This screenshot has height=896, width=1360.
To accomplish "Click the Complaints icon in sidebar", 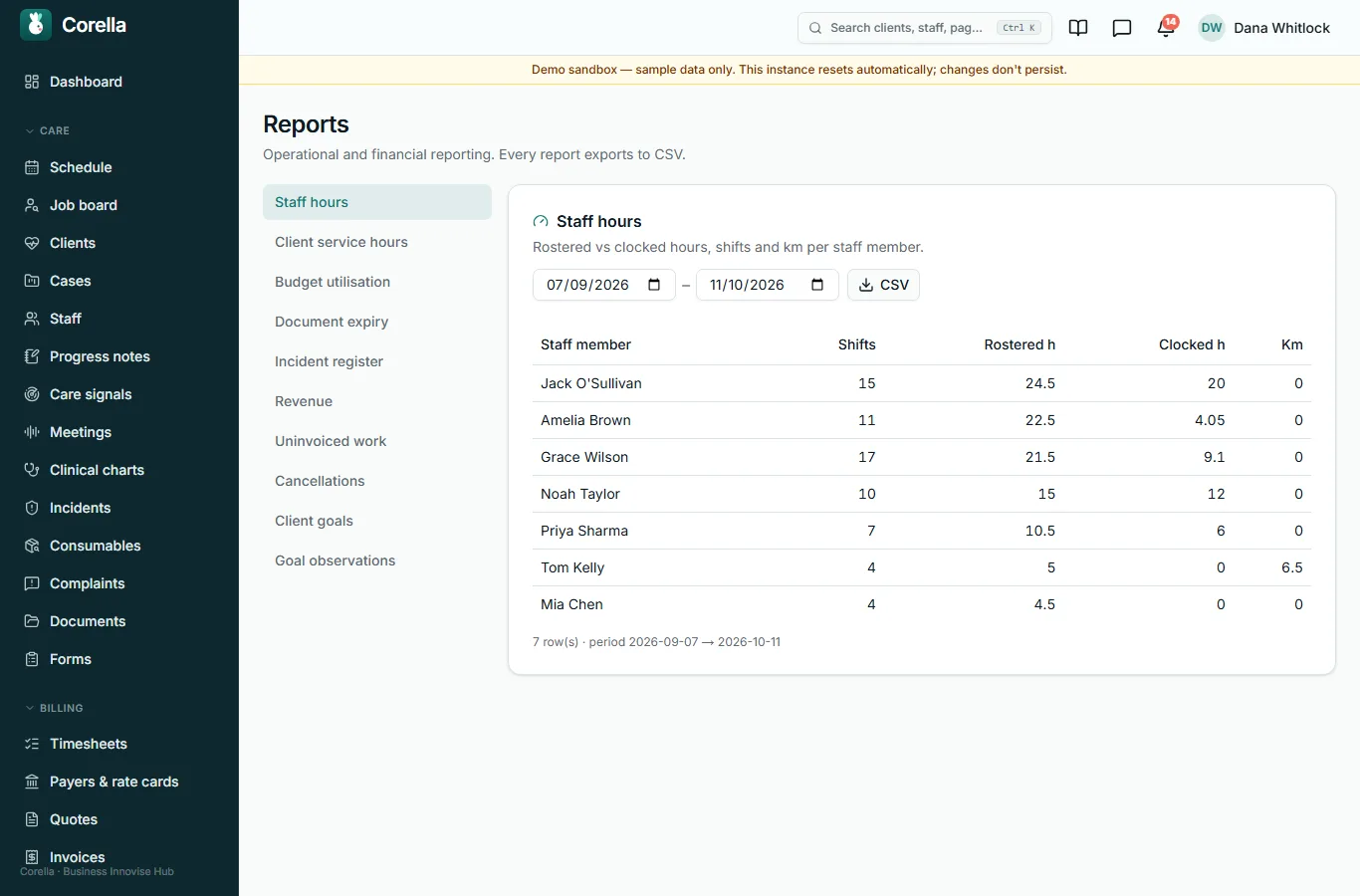I will [32, 583].
